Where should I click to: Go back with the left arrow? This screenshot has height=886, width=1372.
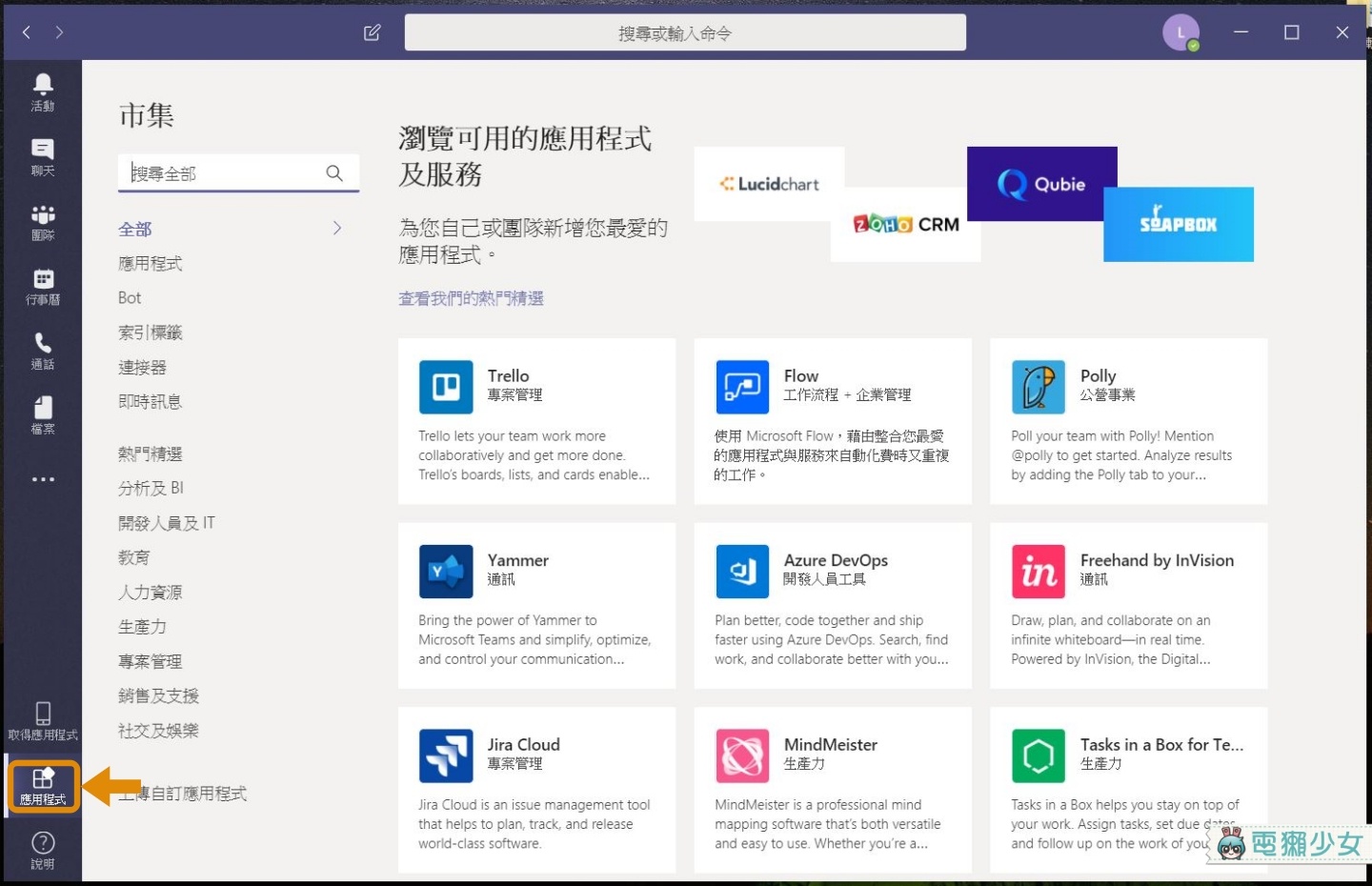pos(27,32)
